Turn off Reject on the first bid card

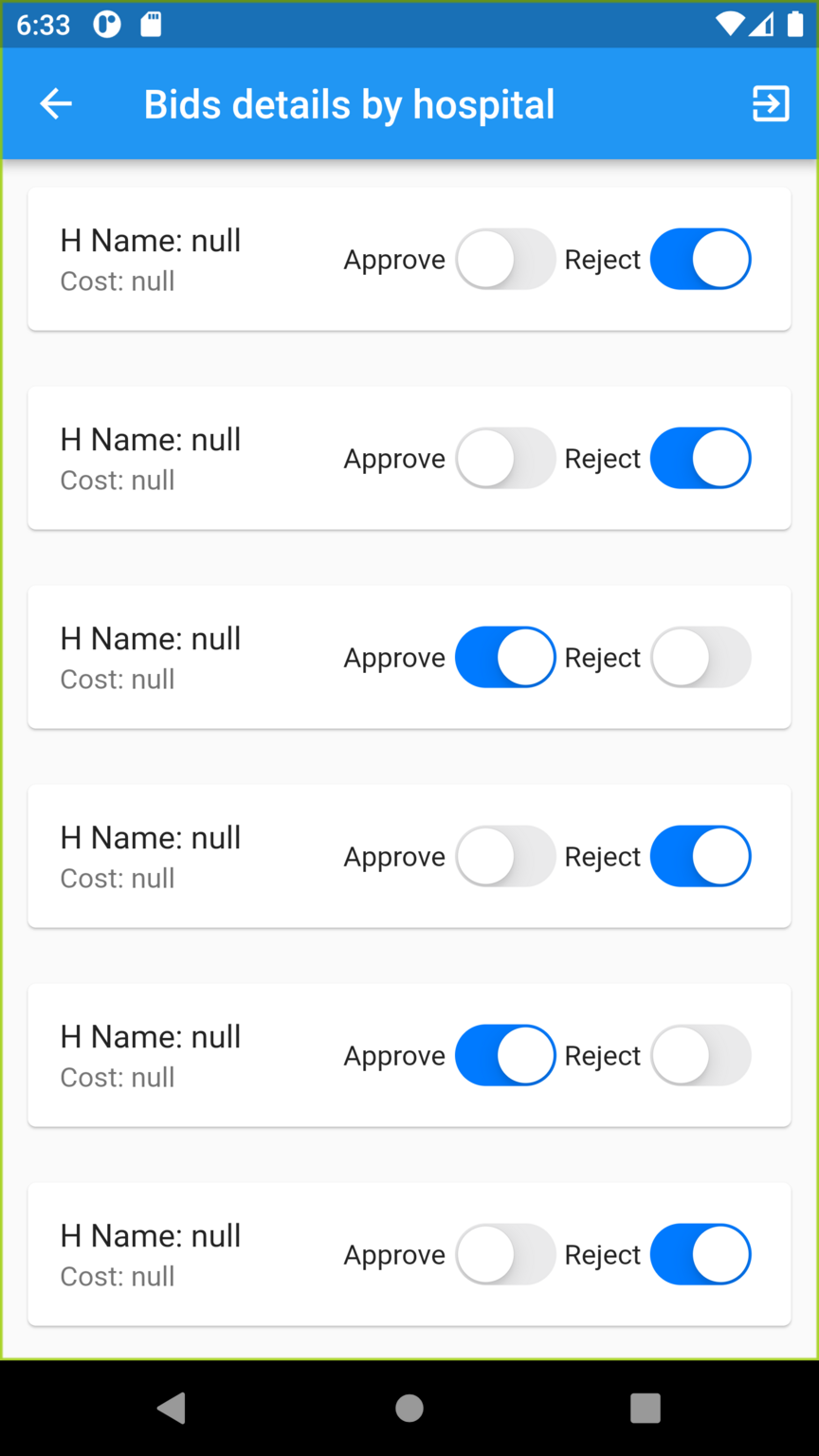701,259
